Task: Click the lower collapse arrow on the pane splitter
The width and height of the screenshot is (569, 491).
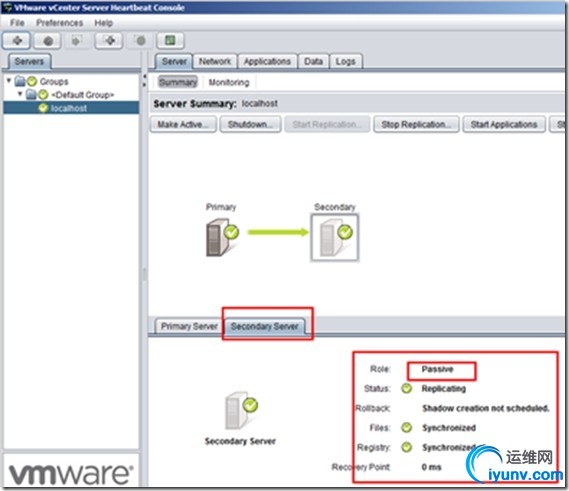Action: 144,85
